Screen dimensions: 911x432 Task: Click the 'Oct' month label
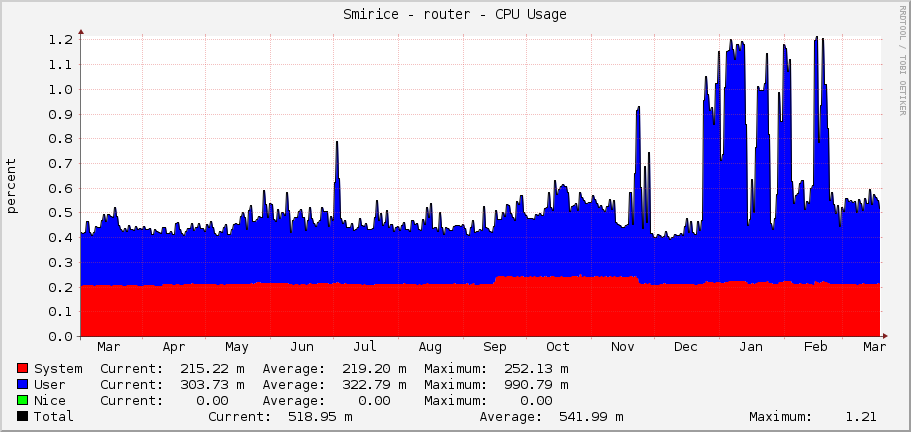558,347
